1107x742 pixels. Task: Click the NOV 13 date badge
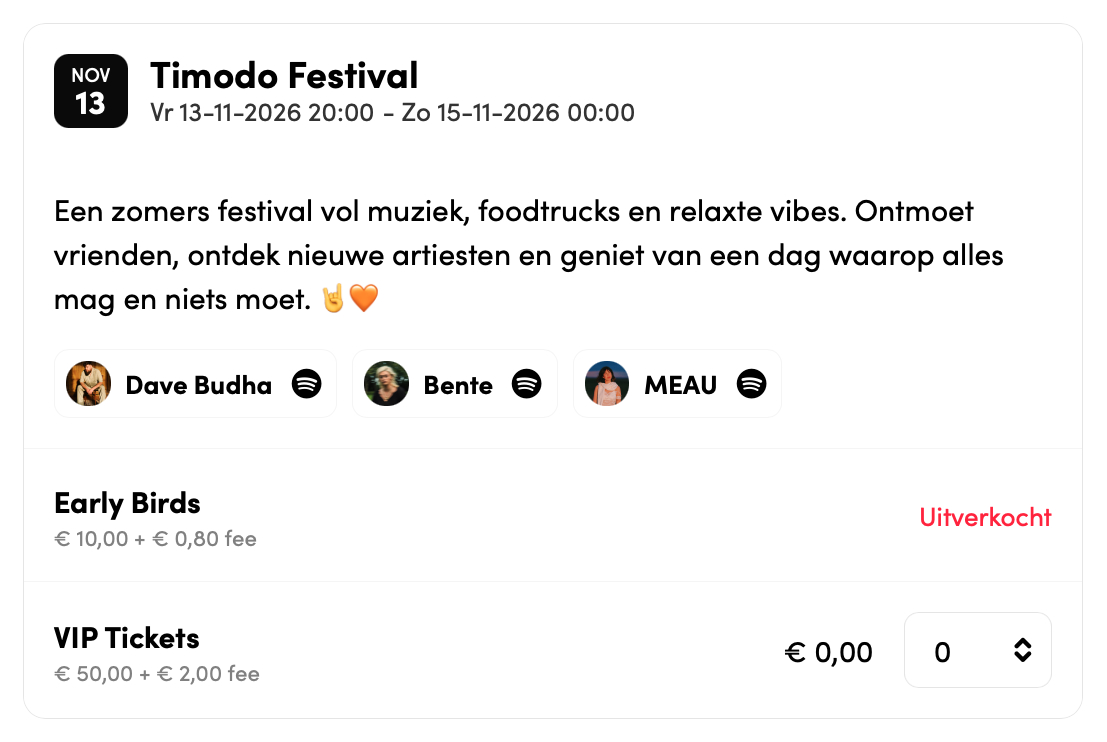[91, 91]
